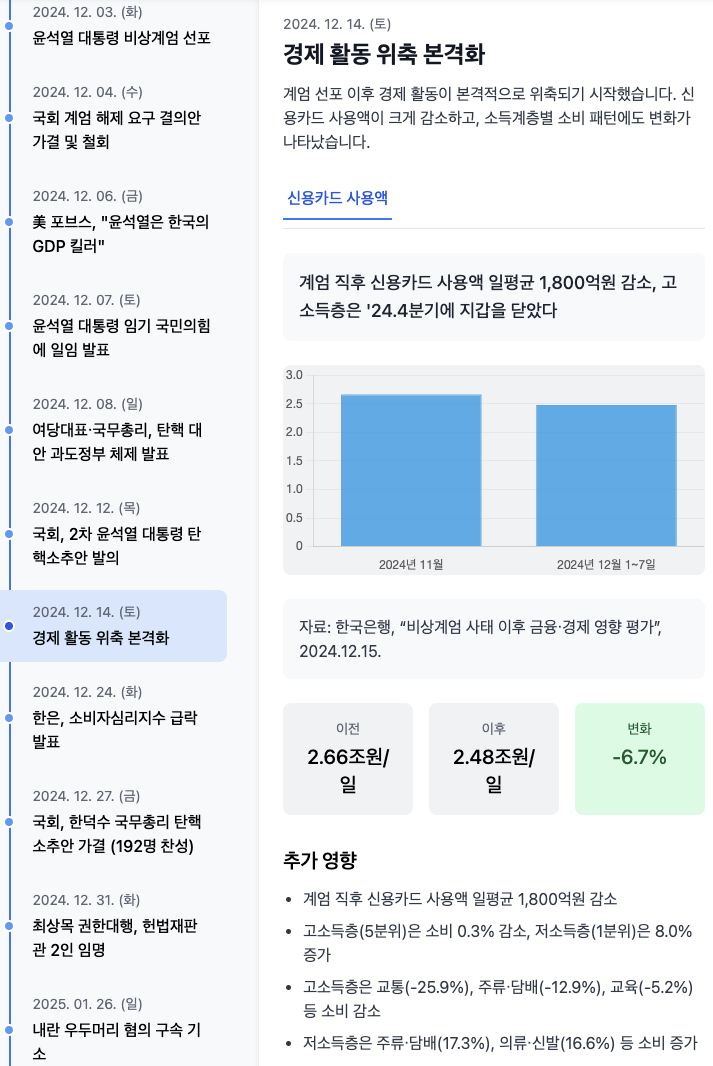
Task: Click the highlighted 2024. 12. 14. timeline entry
Action: pos(116,626)
